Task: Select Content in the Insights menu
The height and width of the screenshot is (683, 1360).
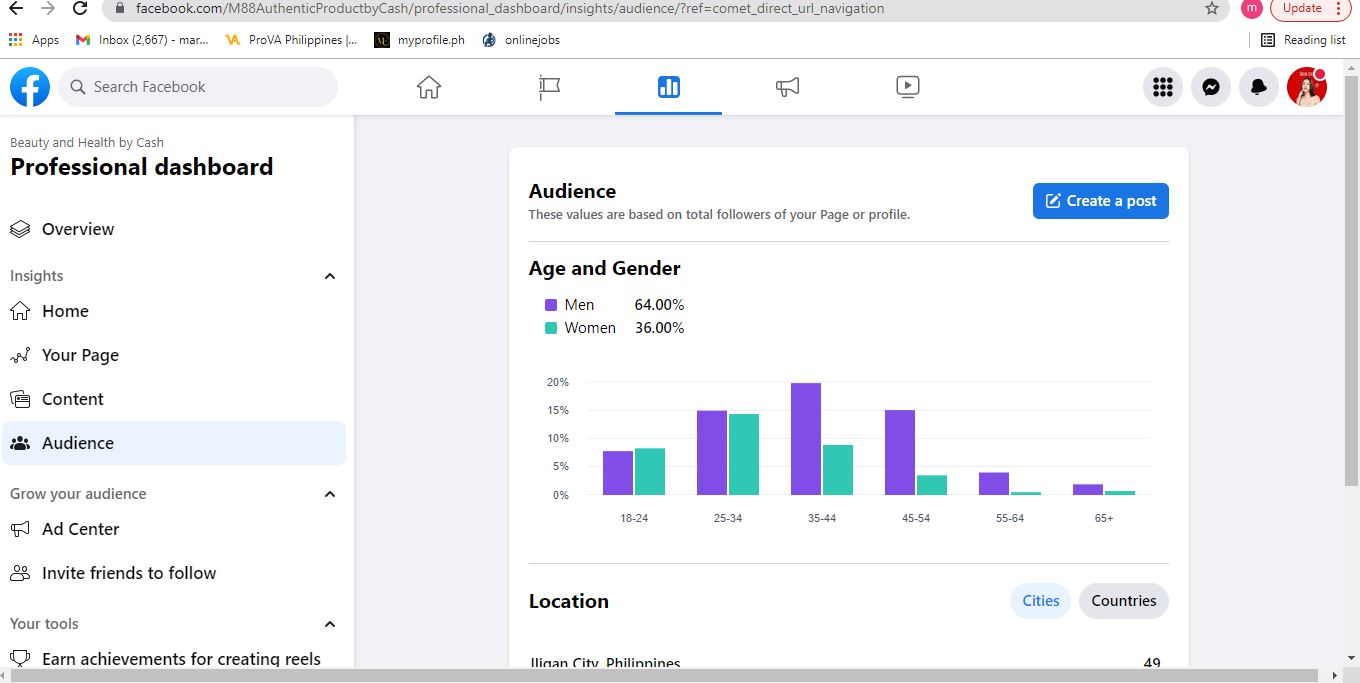Action: (72, 399)
